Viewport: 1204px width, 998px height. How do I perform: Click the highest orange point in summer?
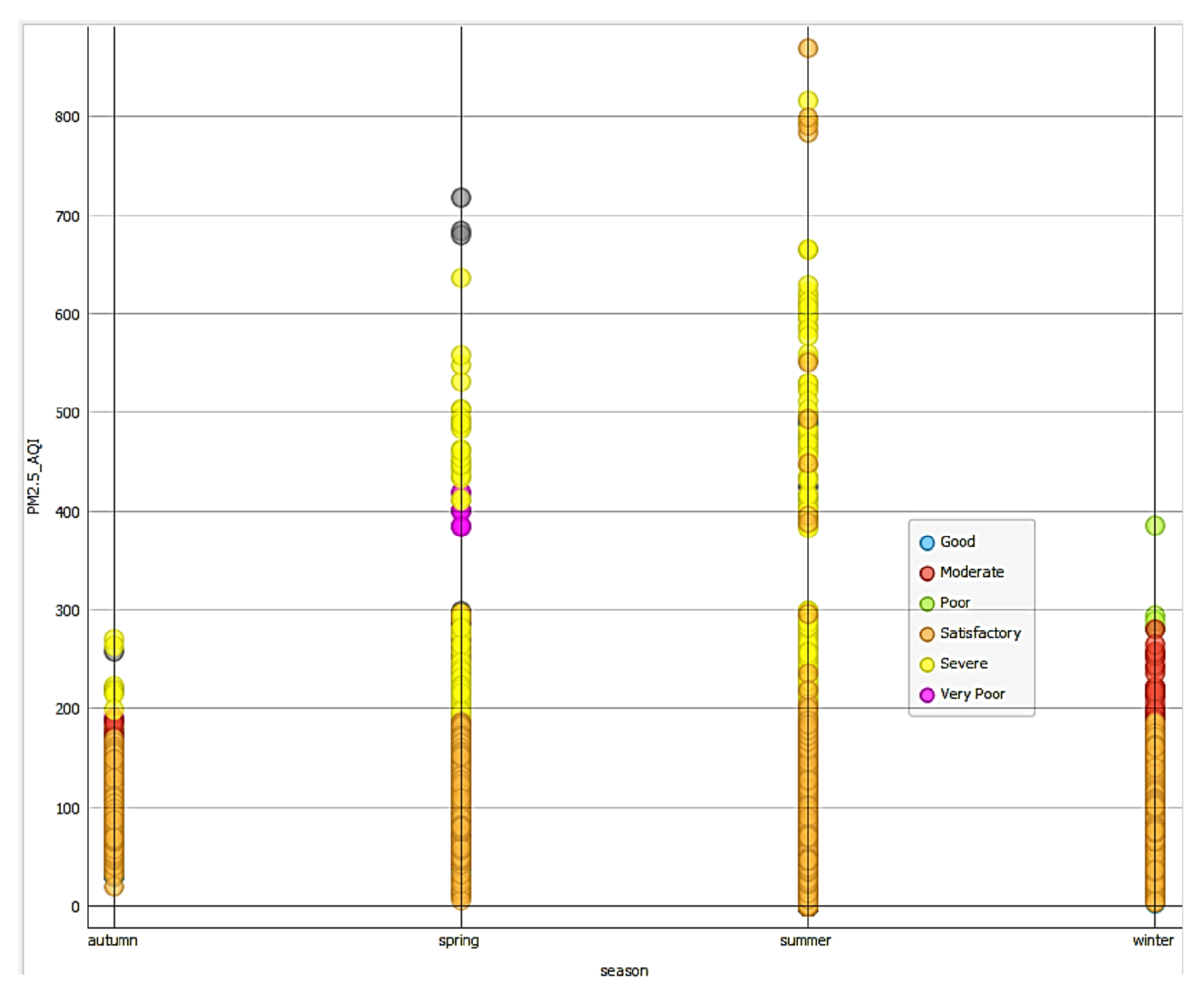[808, 48]
